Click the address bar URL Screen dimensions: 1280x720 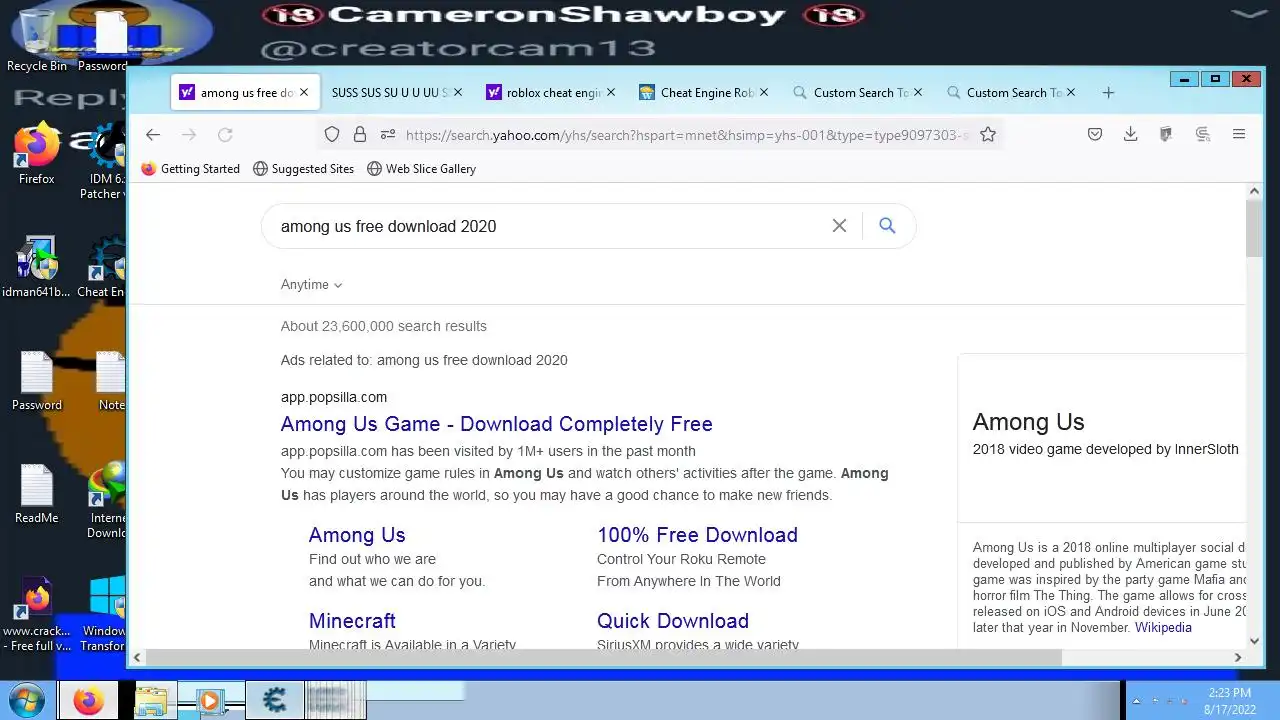click(686, 135)
